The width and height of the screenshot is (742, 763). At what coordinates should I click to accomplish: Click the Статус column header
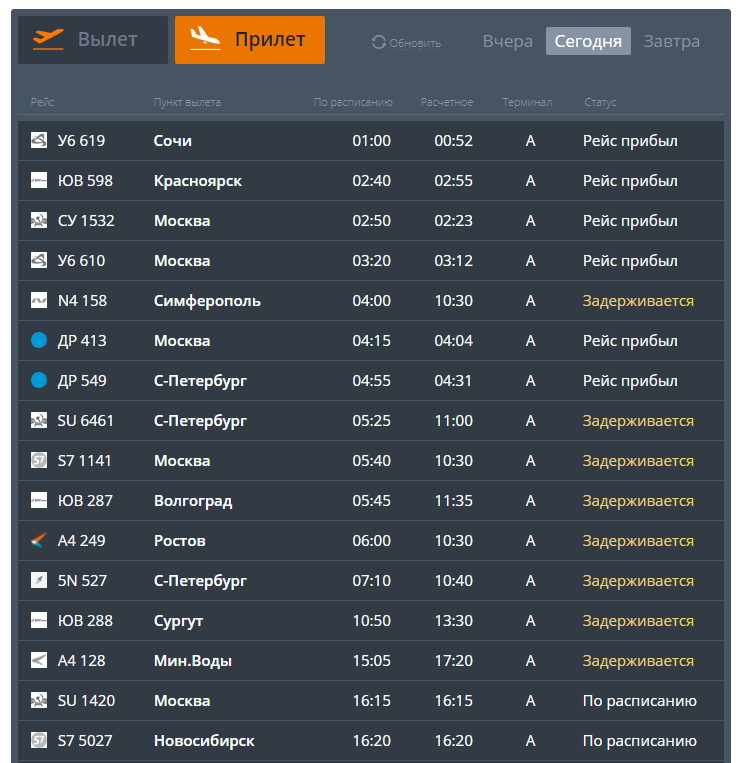[600, 102]
